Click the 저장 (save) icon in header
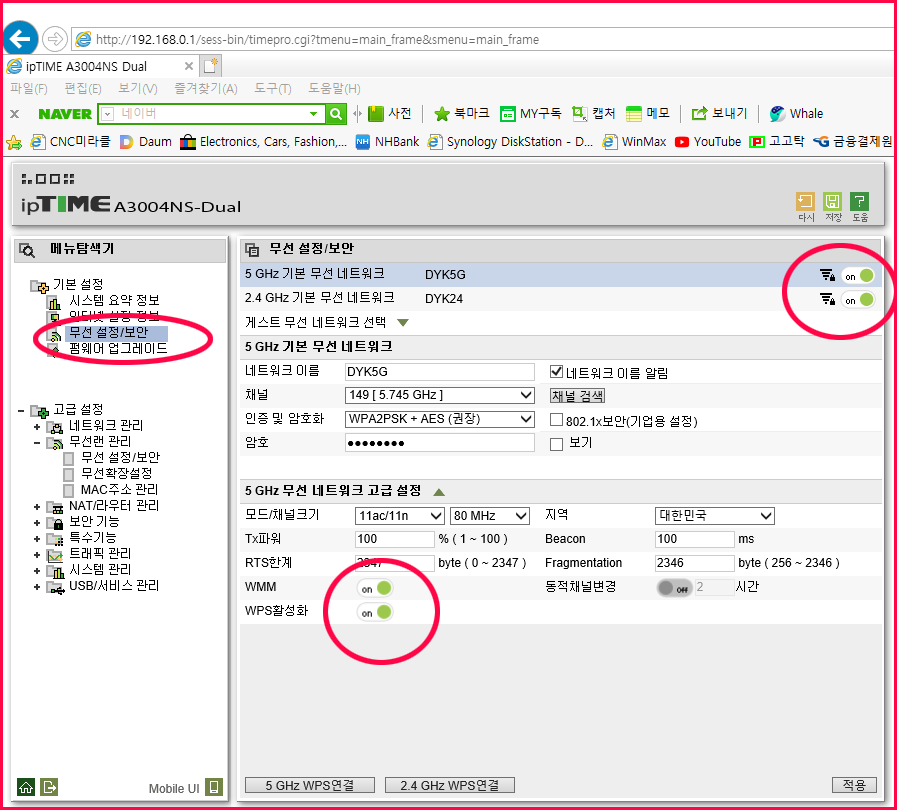 click(x=832, y=201)
